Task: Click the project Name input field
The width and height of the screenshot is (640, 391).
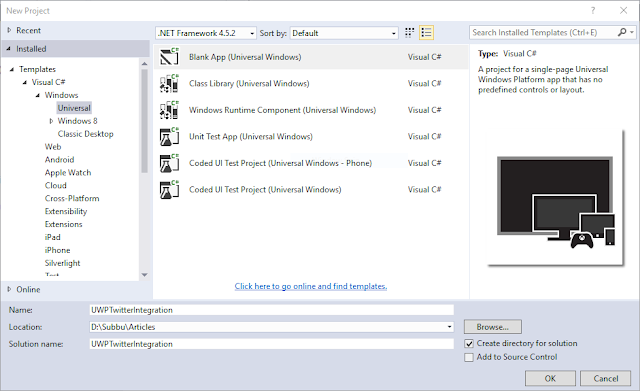Action: pos(271,310)
